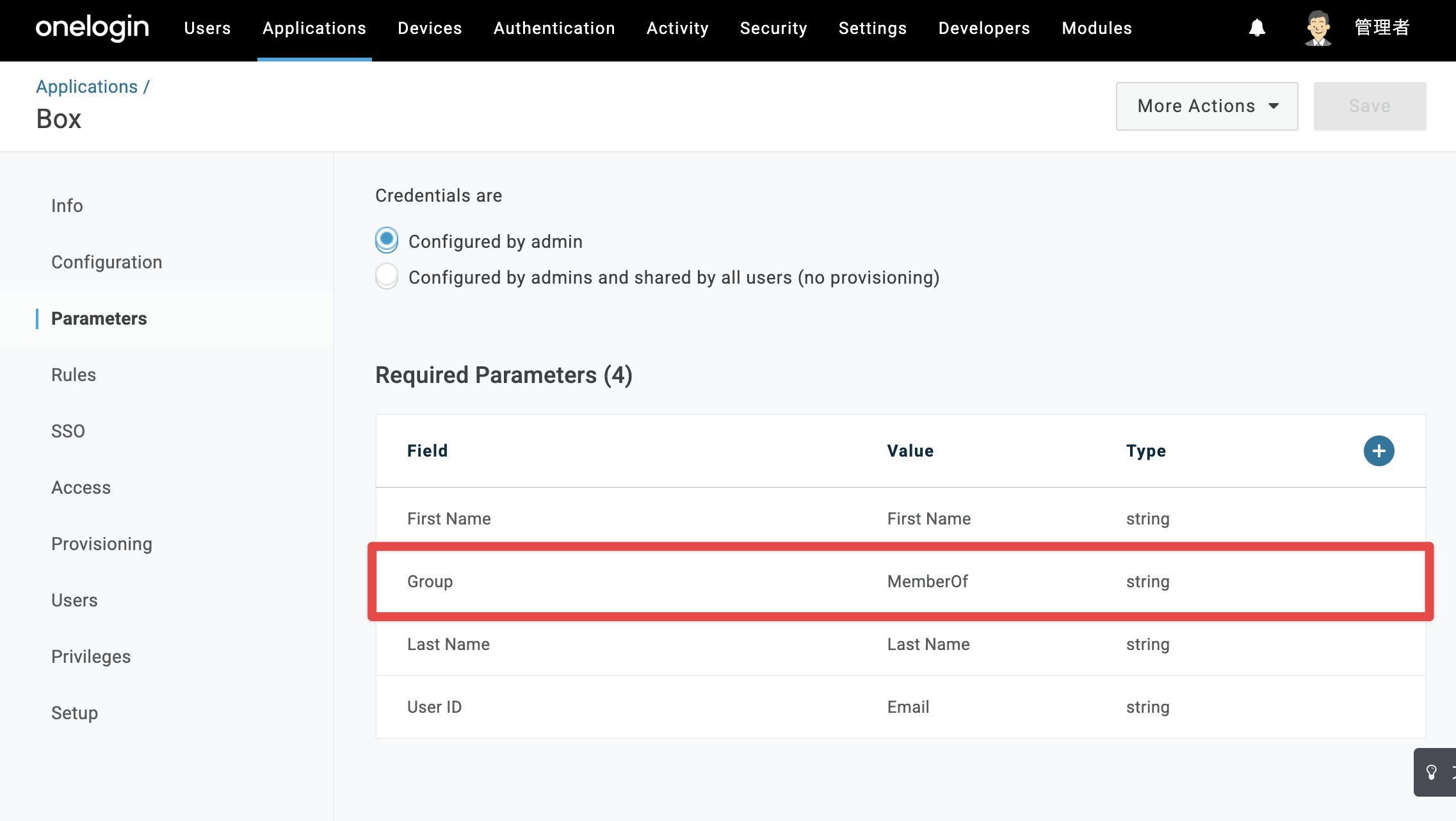The height and width of the screenshot is (821, 1456).
Task: Follow the Applications breadcrumb link
Action: tap(87, 86)
